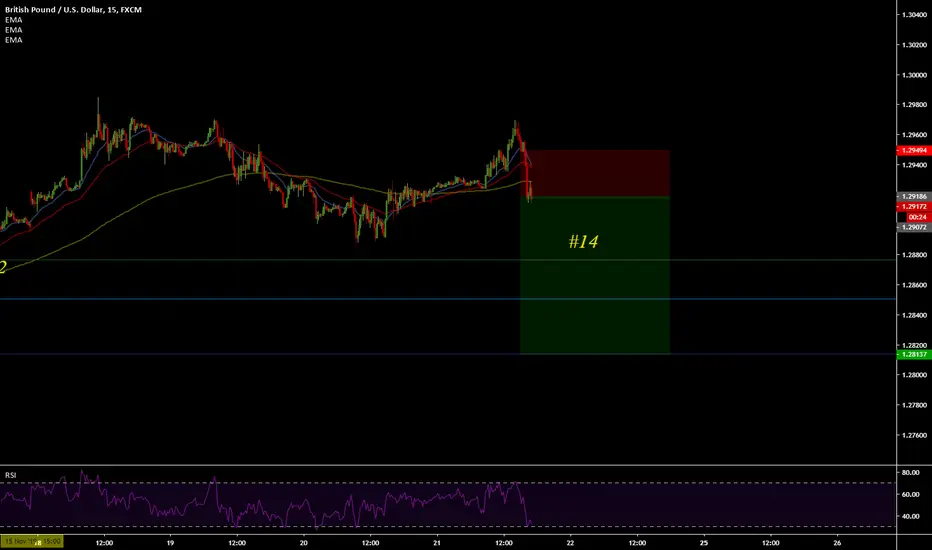The image size is (932, 550).
Task: Click the RSI indicator label
Action: tap(11, 475)
